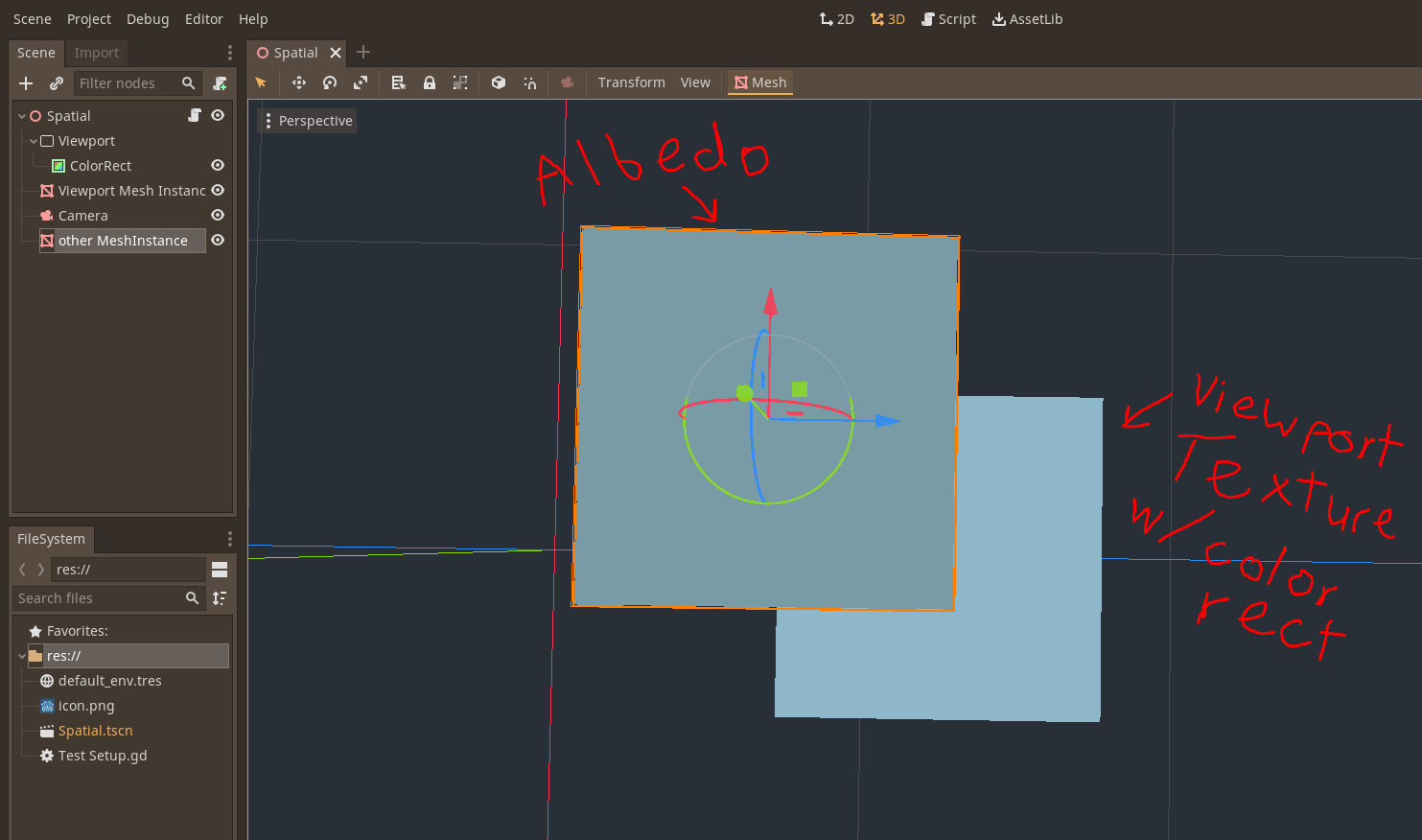
Task: Open the Script workspace
Action: tap(948, 19)
